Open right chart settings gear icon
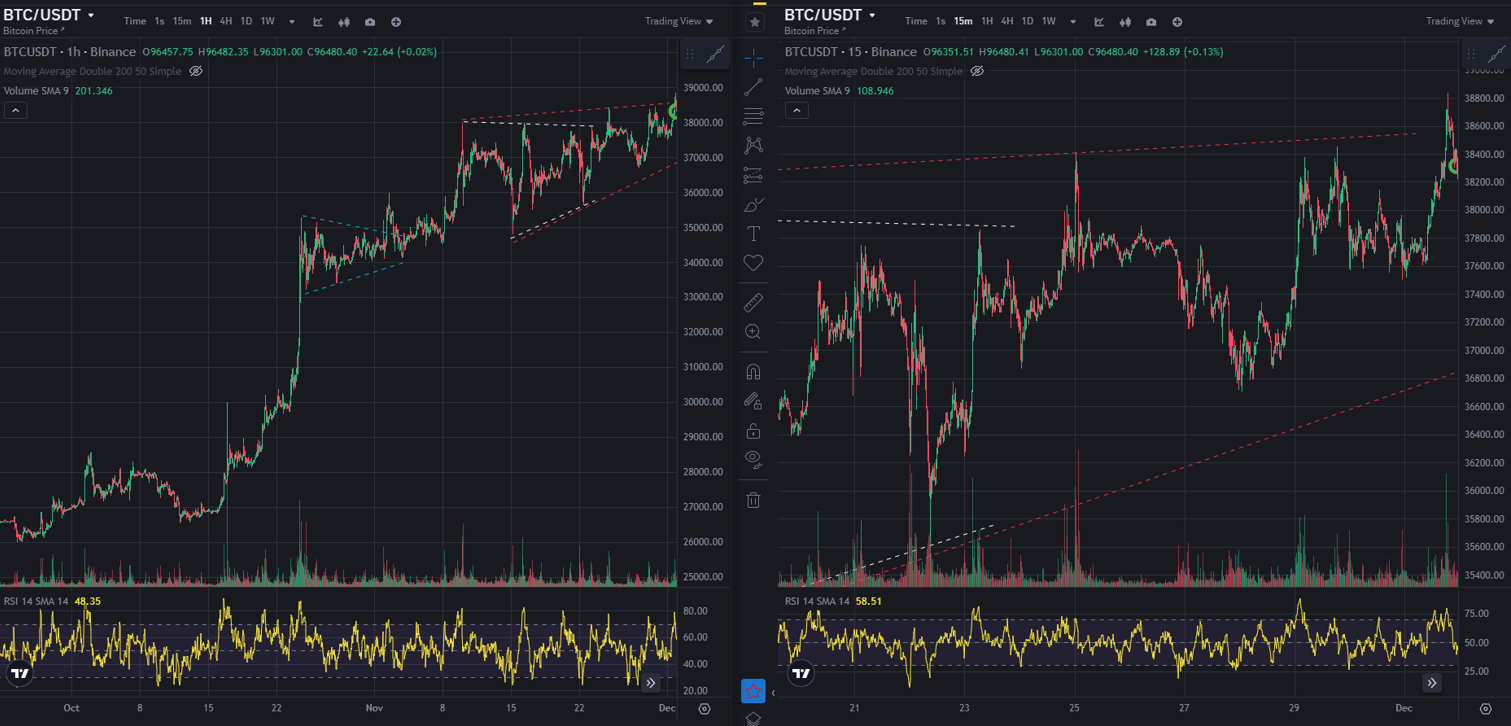 tap(1485, 709)
